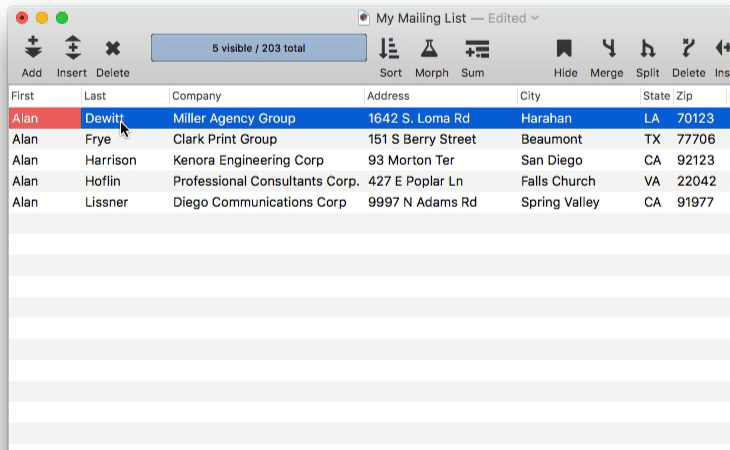Click the Split field icon
Image resolution: width=730 pixels, height=450 pixels.
point(648,48)
